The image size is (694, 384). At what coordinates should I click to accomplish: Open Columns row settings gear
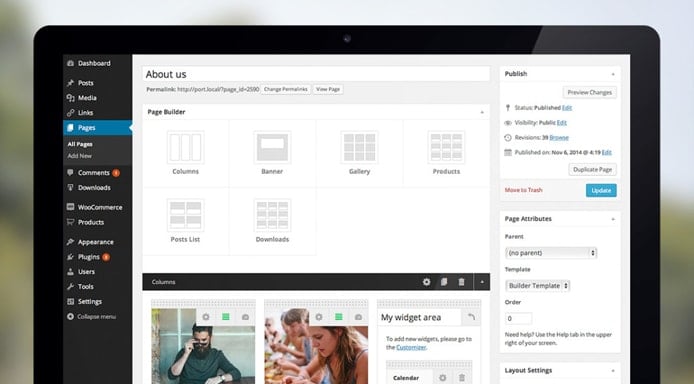[x=426, y=282]
